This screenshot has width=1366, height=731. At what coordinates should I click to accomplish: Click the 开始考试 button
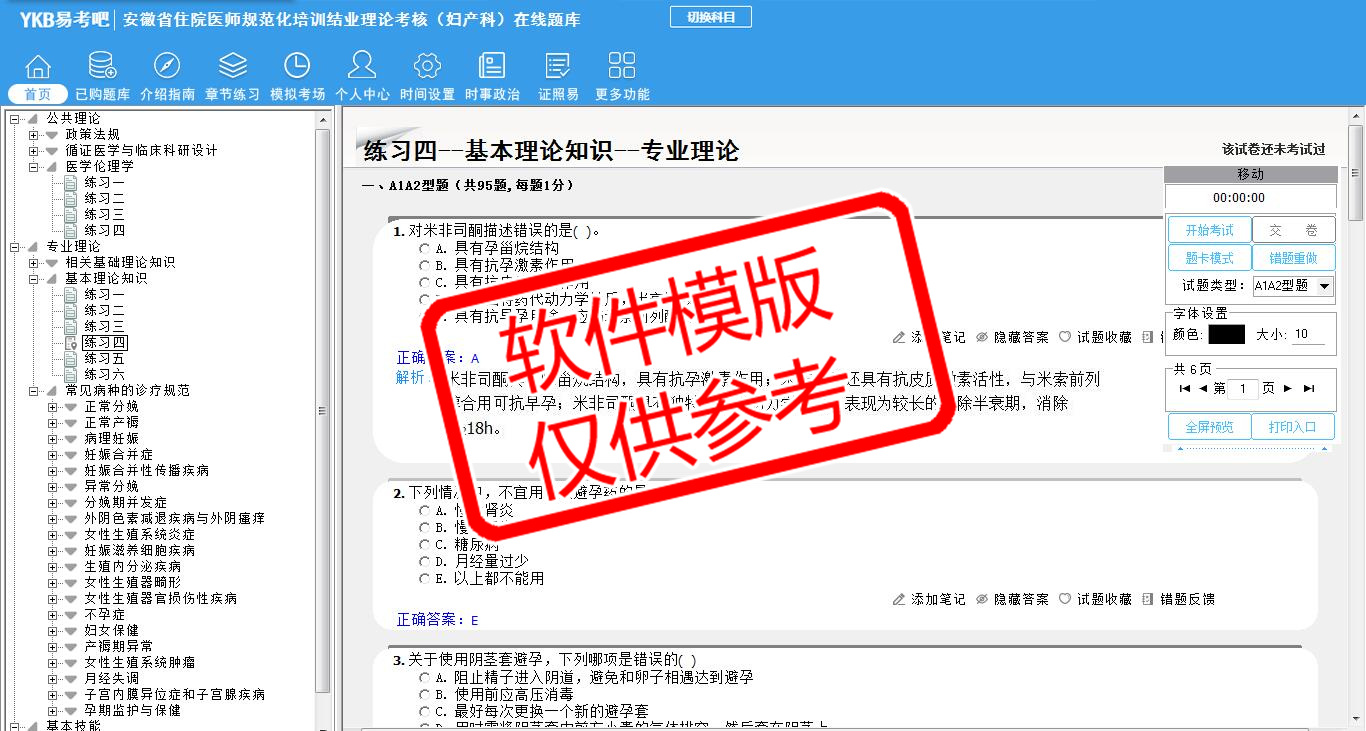(x=1209, y=230)
